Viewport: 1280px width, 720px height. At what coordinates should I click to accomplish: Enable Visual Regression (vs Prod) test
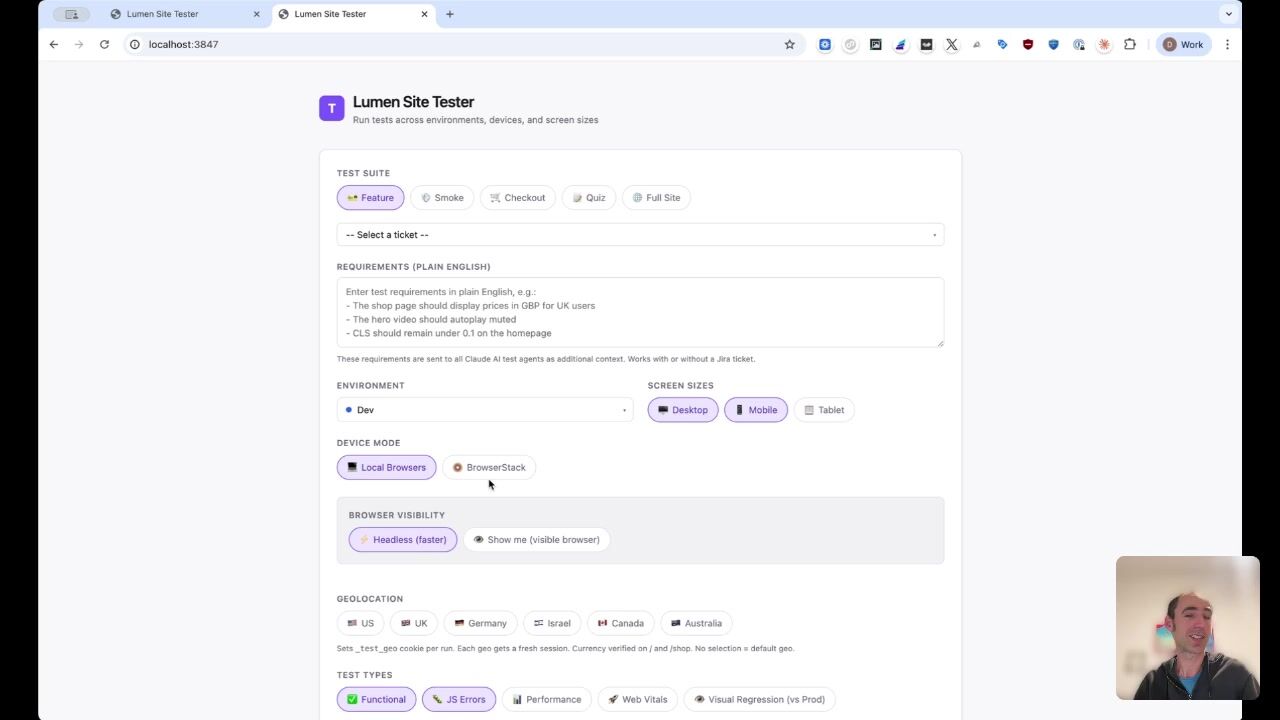pos(760,700)
